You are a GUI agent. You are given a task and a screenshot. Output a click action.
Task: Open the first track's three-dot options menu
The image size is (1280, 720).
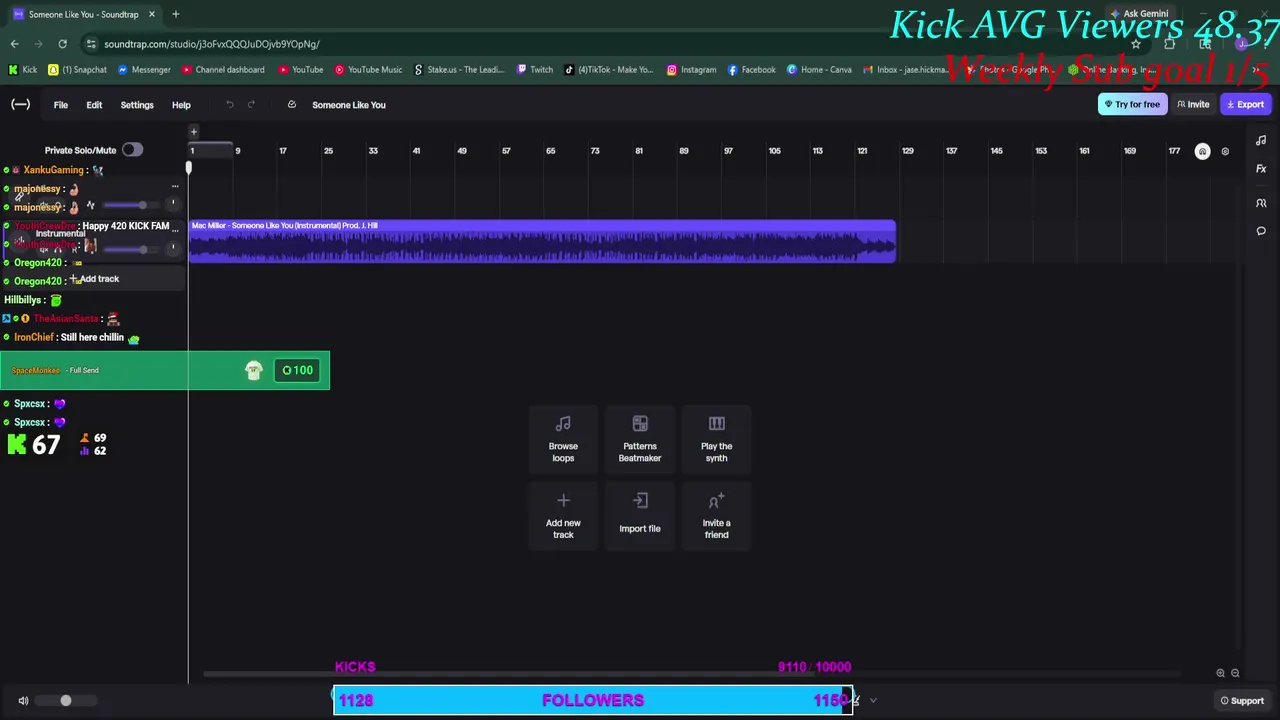tap(175, 186)
